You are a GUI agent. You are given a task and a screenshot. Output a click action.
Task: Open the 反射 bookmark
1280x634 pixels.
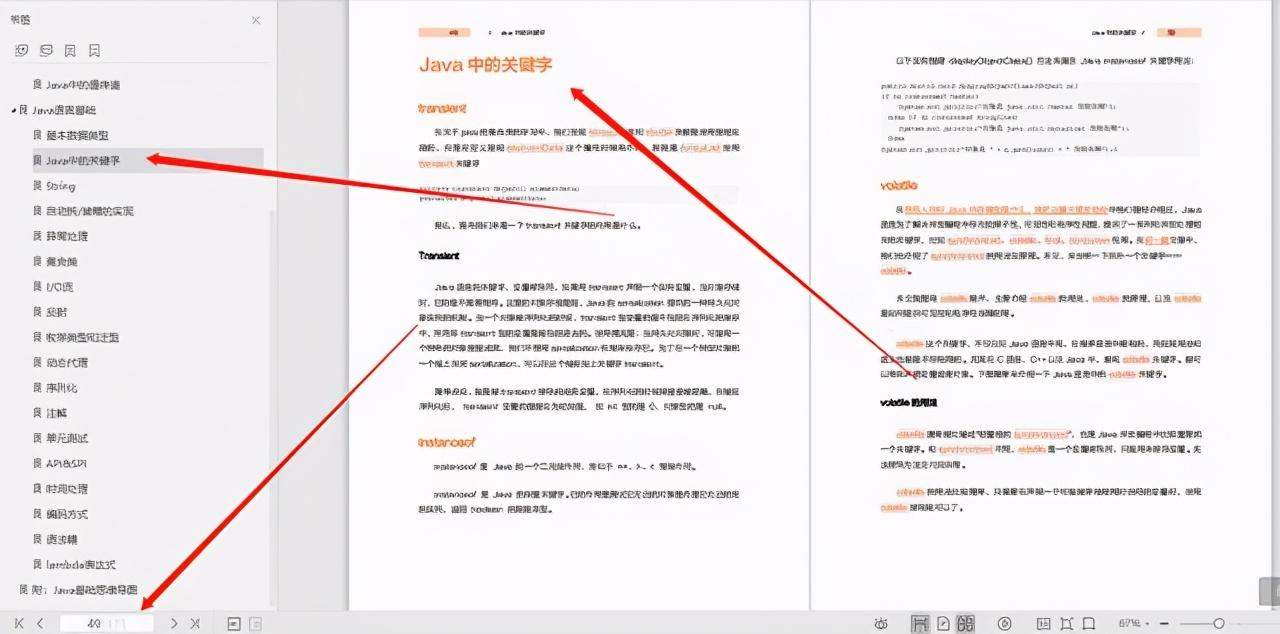click(x=56, y=312)
